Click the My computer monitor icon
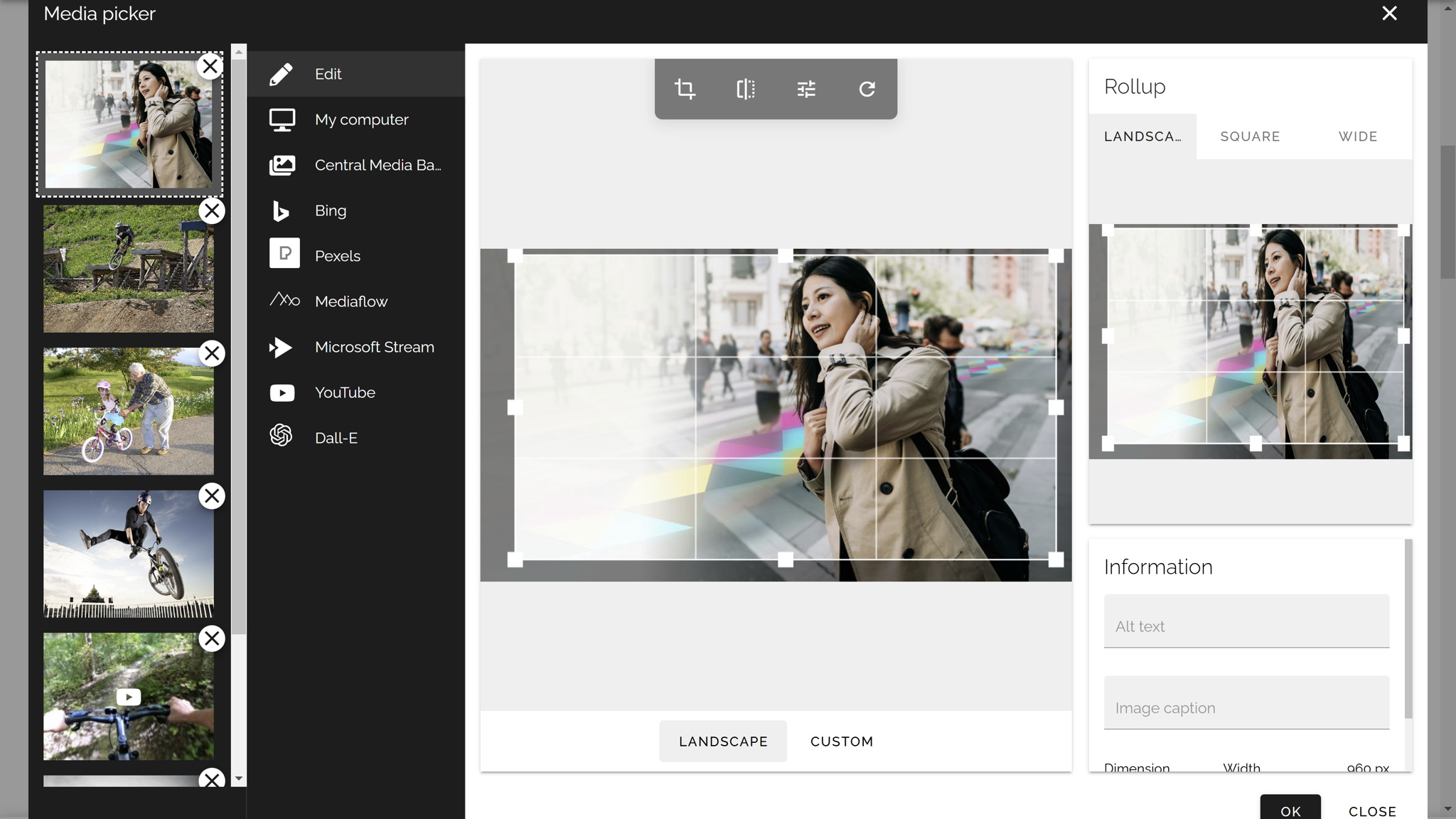The image size is (1456, 819). click(282, 119)
